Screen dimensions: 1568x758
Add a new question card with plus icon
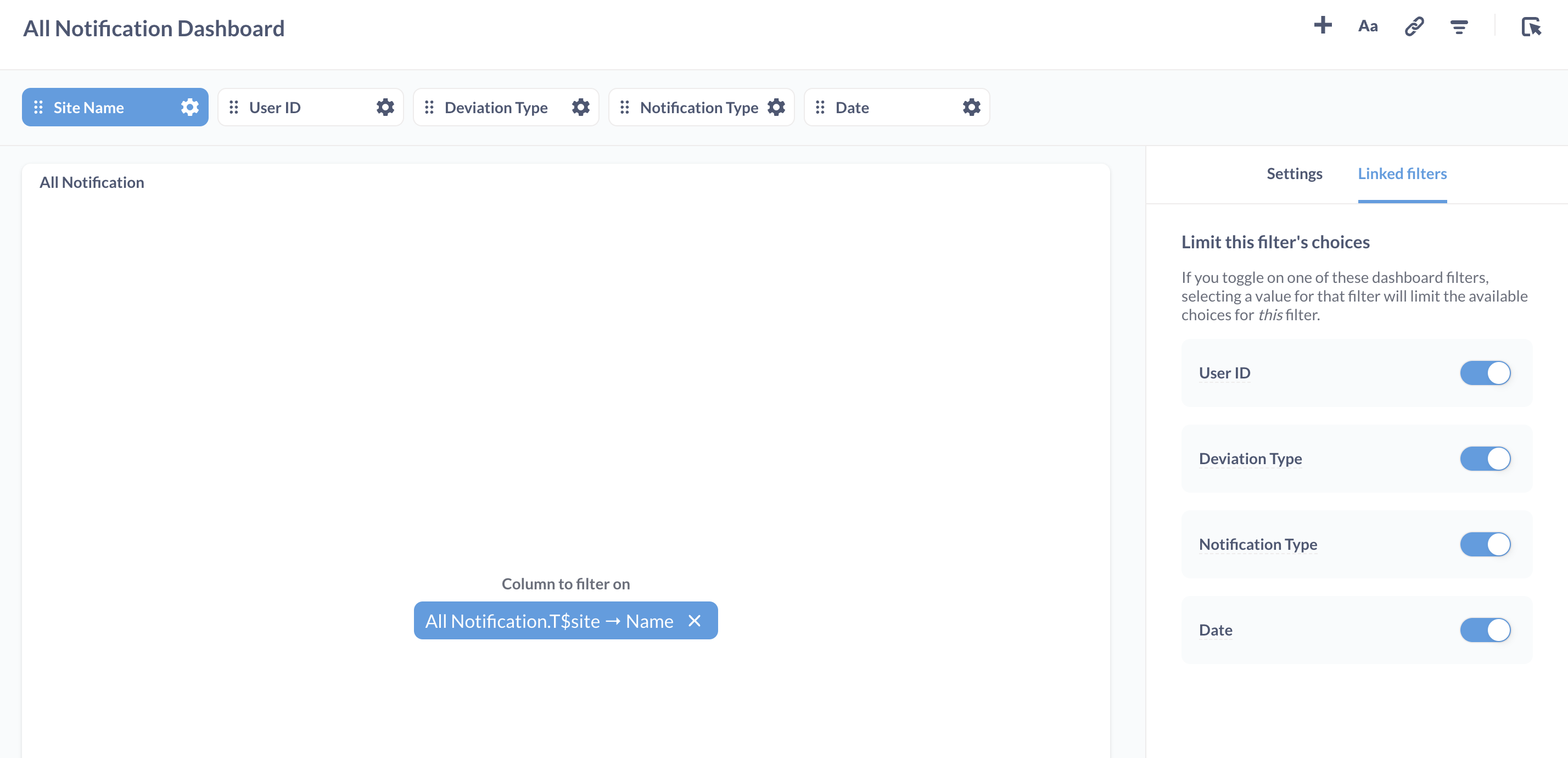[x=1323, y=26]
